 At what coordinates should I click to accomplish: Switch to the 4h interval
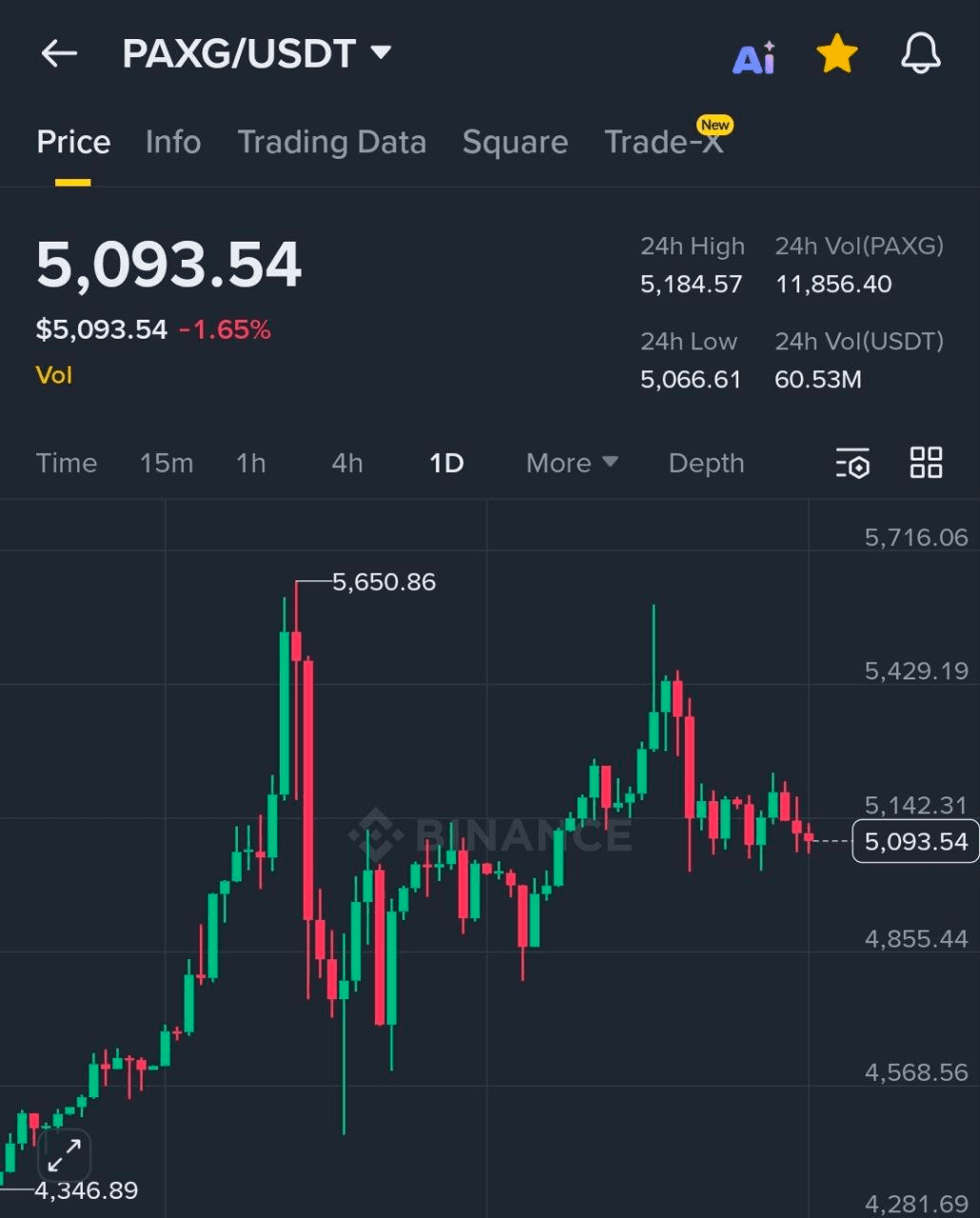point(347,463)
